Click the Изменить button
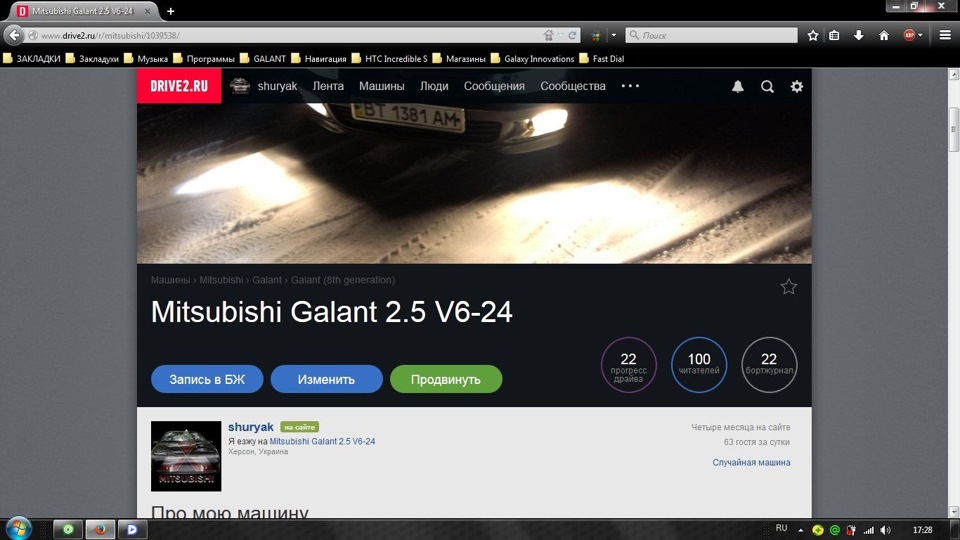 [326, 379]
